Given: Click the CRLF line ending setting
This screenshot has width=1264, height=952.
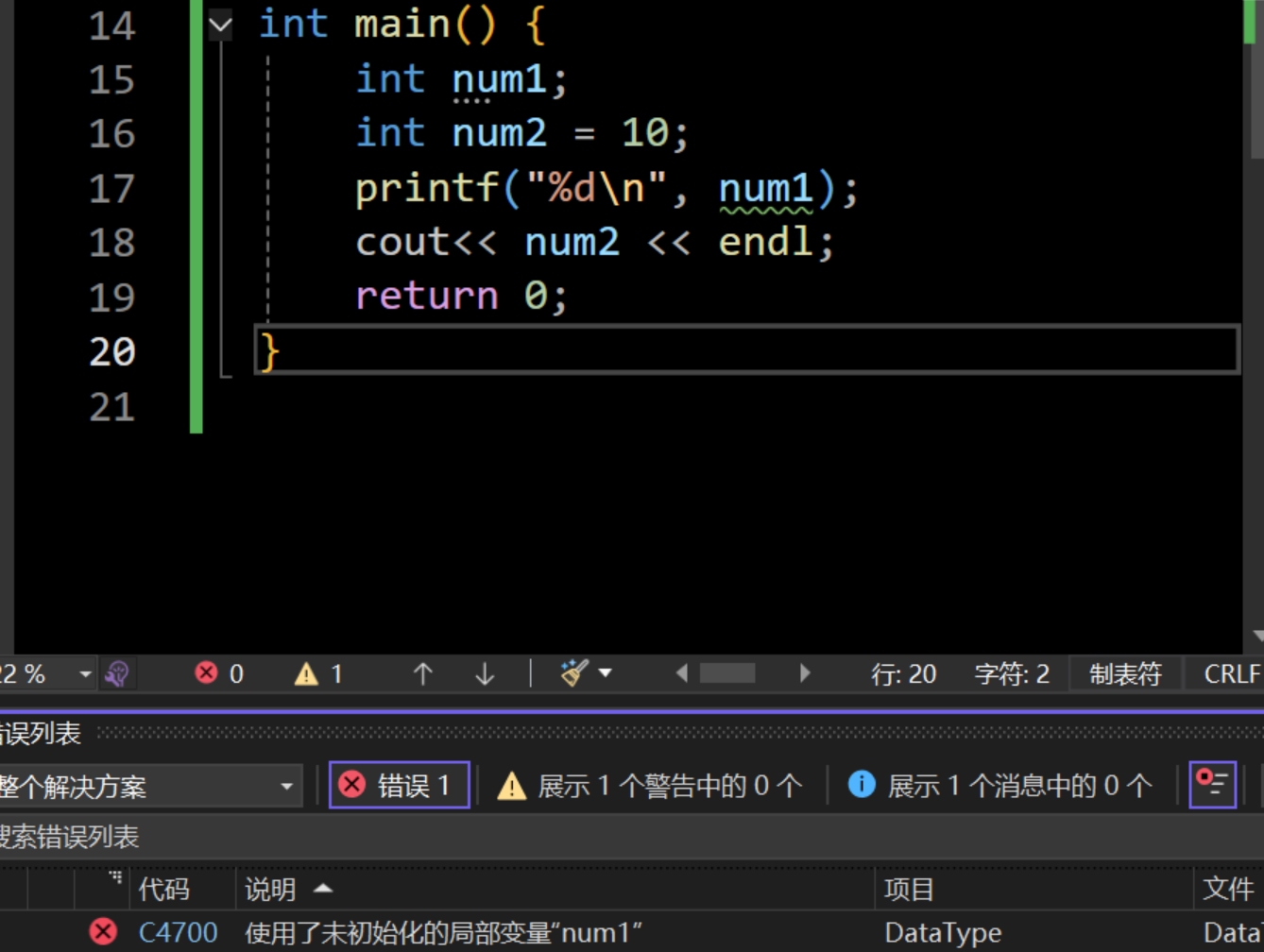Looking at the screenshot, I should [1232, 674].
